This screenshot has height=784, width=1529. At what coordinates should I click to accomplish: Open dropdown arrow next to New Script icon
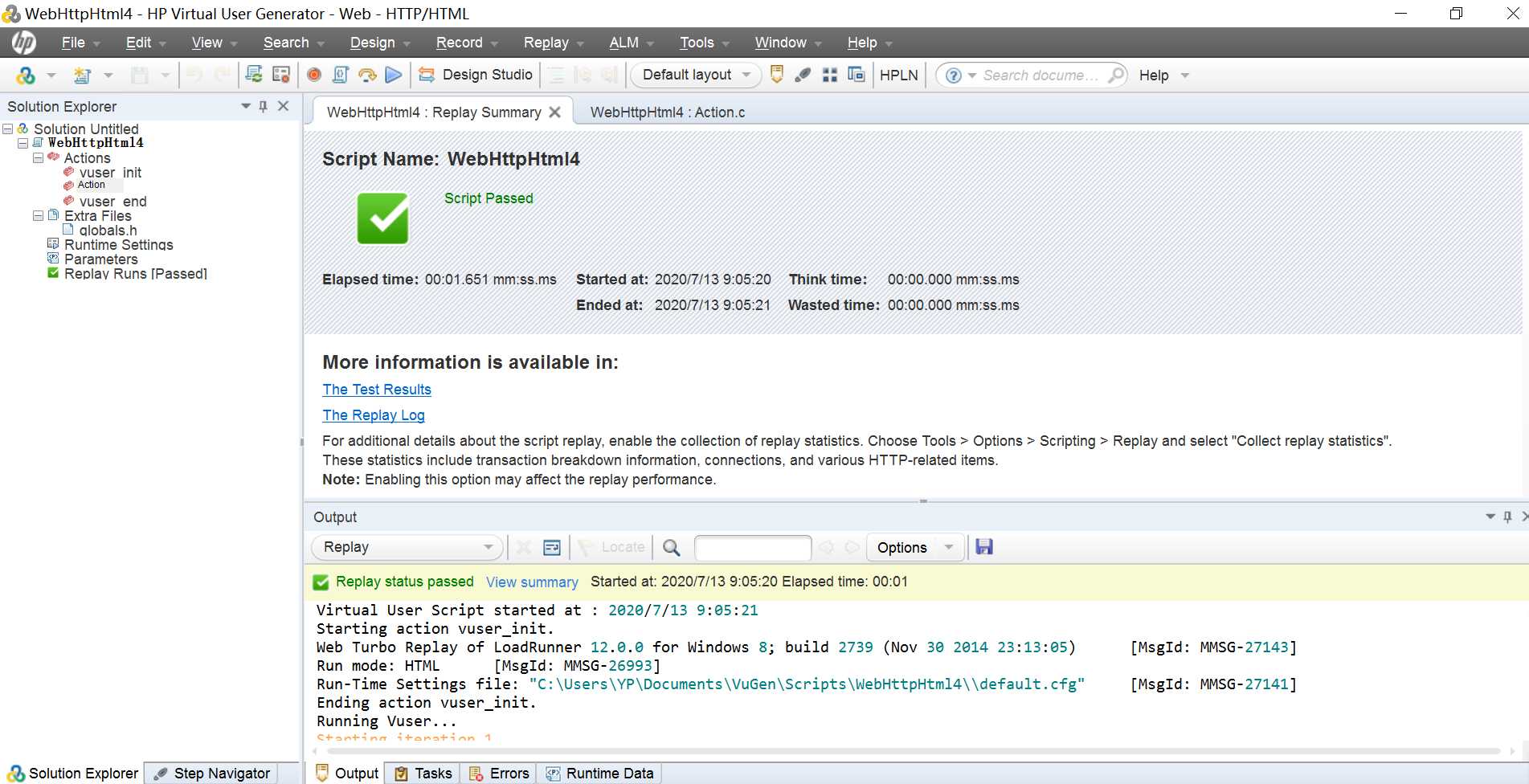108,76
